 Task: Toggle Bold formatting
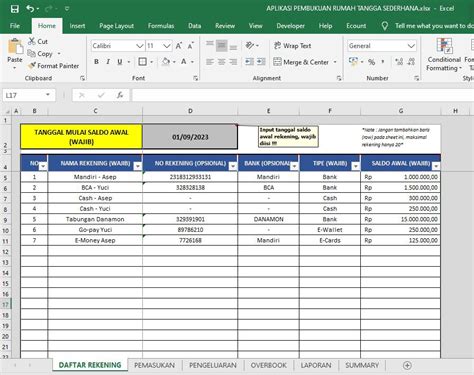point(96,62)
